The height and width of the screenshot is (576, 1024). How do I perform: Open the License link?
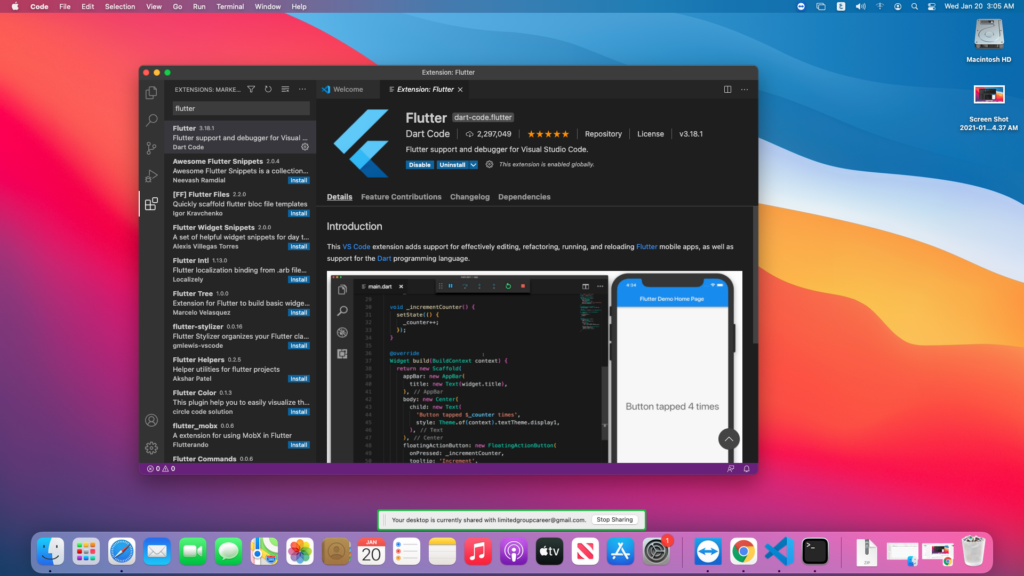click(650, 134)
